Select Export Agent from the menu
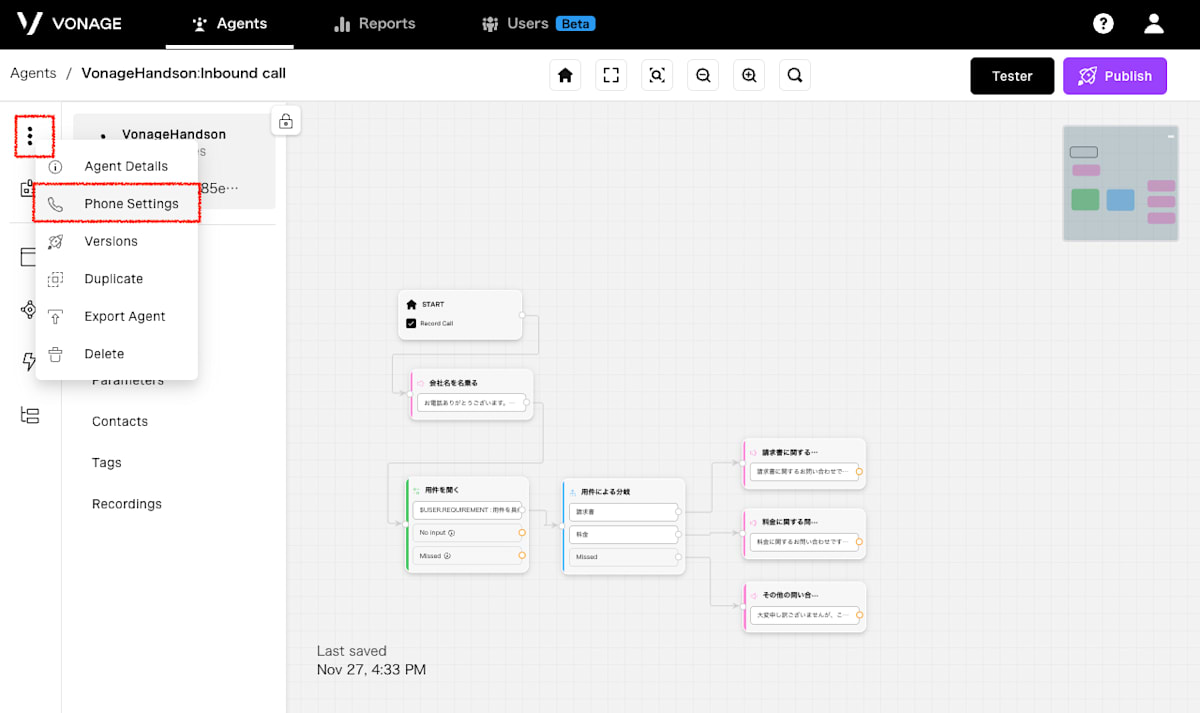Screen dimensions: 1200x713 click(116, 316)
